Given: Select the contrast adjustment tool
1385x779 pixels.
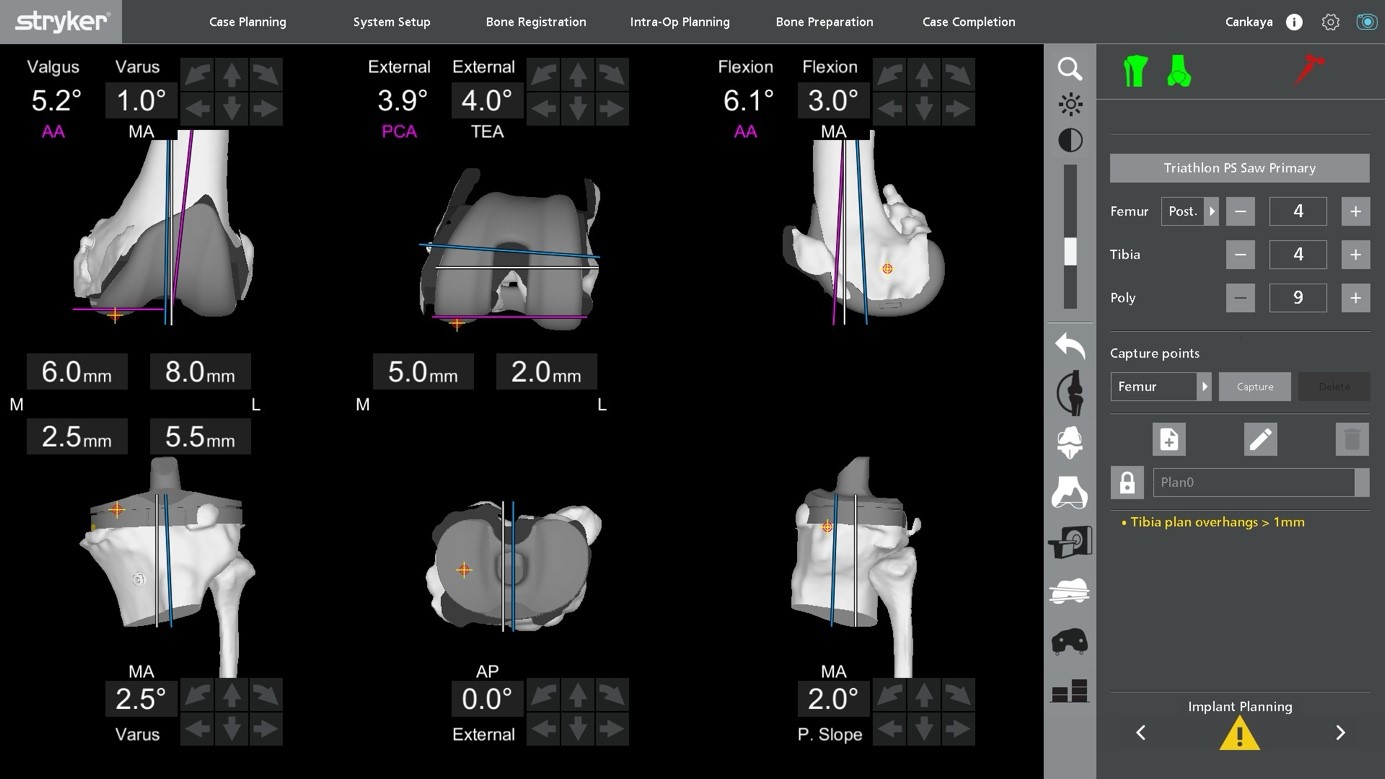Looking at the screenshot, I should [1069, 140].
